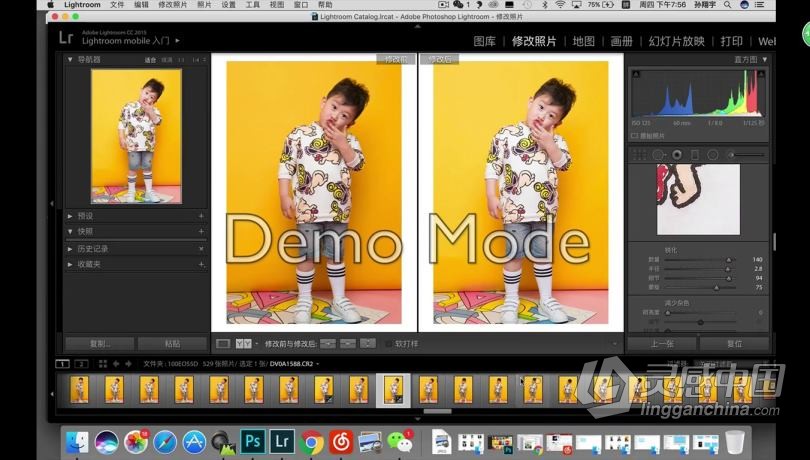810x460 pixels.
Task: Open Photos app from the Dock
Action: (x=136, y=442)
